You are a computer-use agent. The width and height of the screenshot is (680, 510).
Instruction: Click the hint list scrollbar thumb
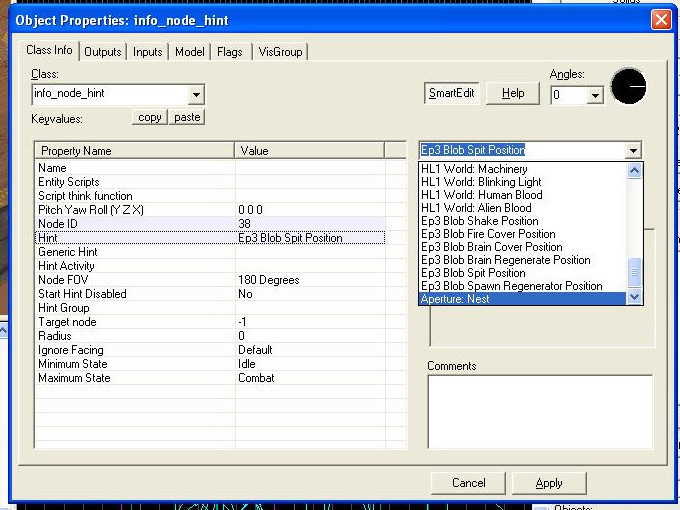(x=634, y=272)
